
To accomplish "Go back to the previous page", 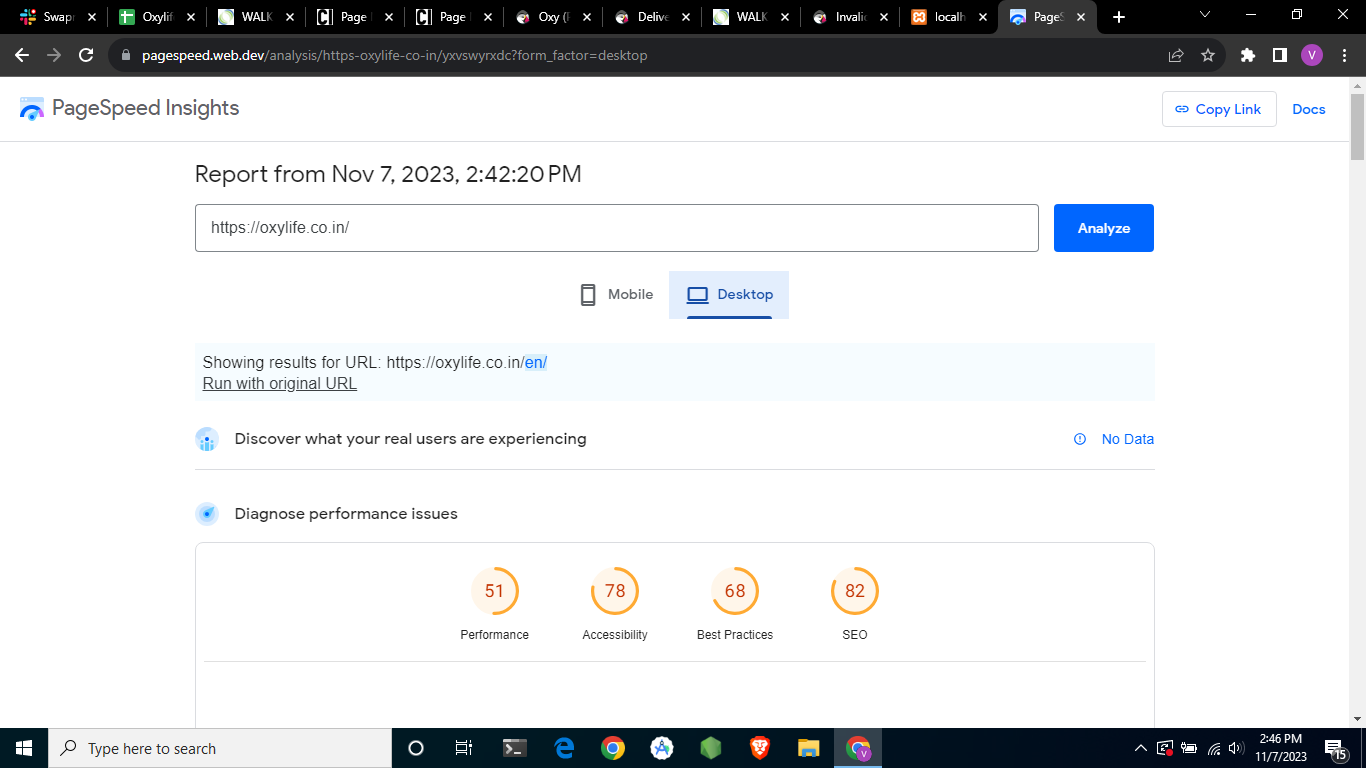I will click(x=22, y=55).
